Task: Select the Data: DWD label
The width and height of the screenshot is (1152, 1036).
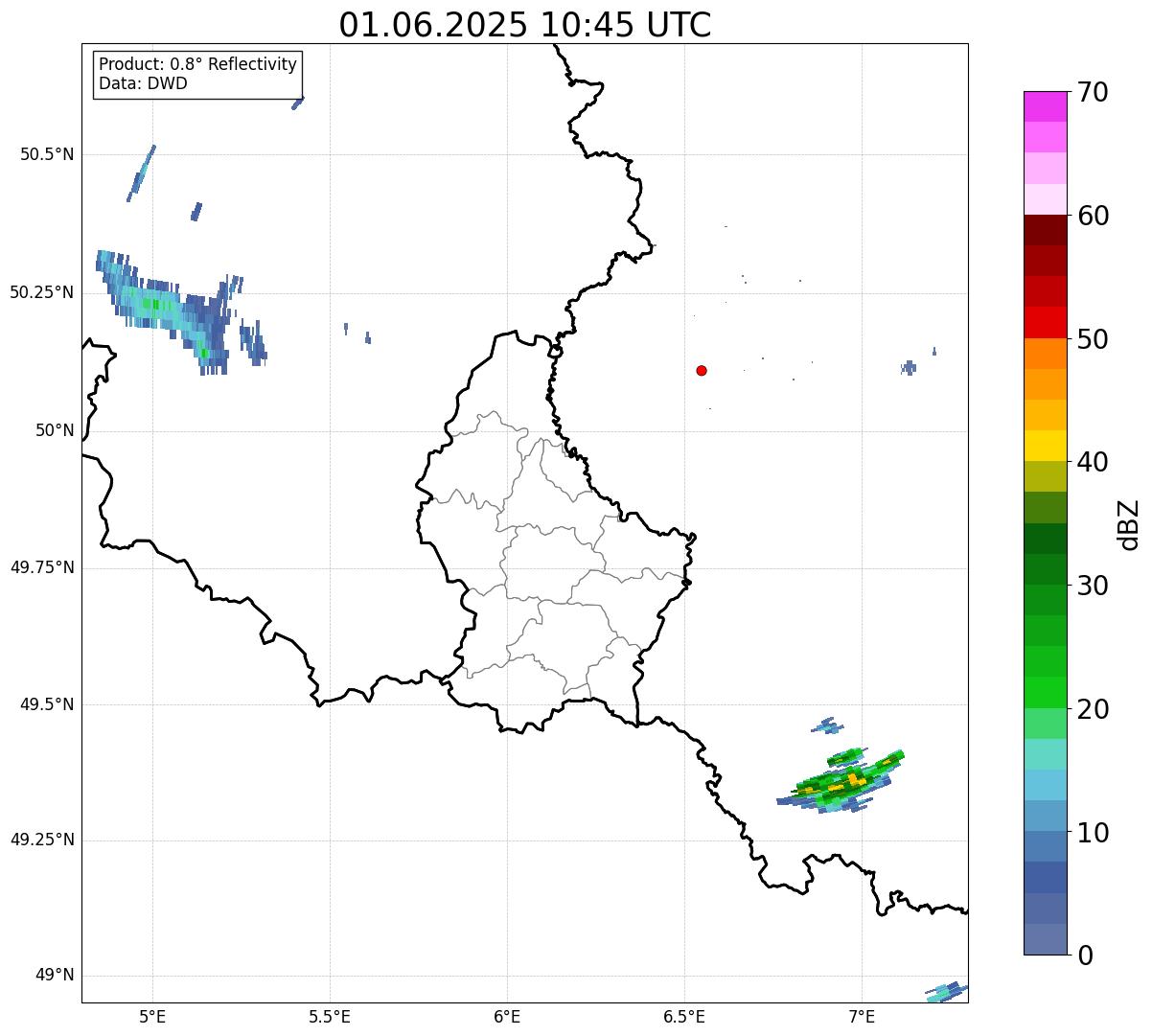Action: (x=143, y=83)
